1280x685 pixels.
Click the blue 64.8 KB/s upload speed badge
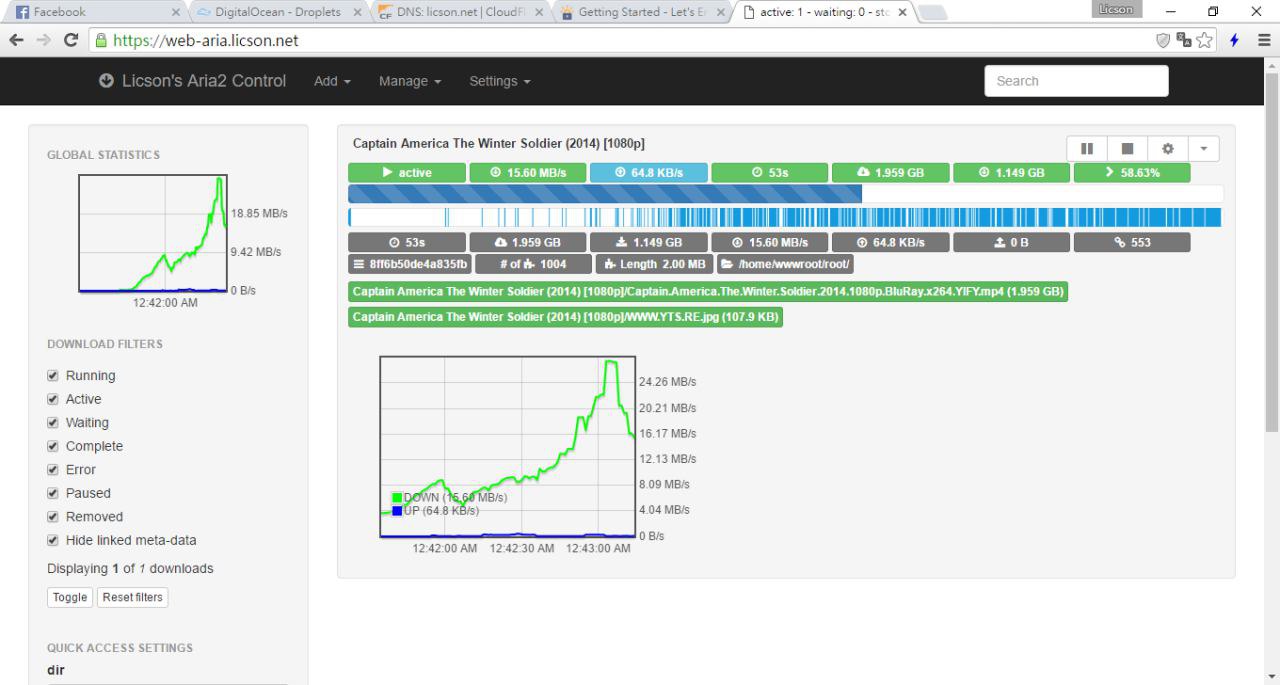coord(649,173)
